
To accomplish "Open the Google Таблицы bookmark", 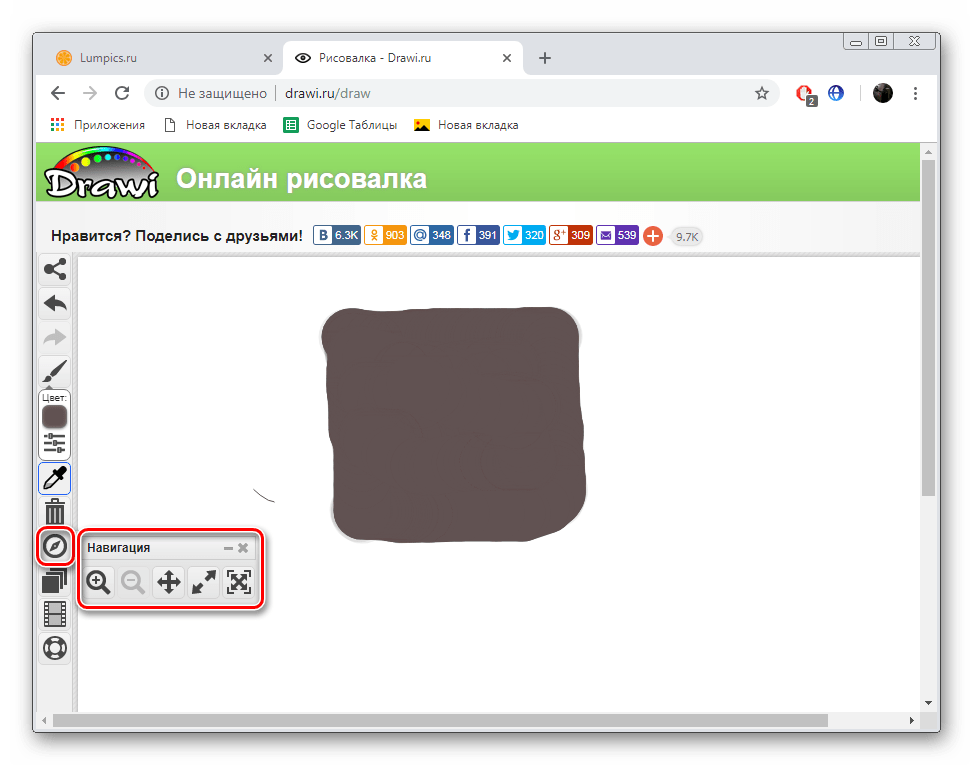I will click(x=340, y=125).
